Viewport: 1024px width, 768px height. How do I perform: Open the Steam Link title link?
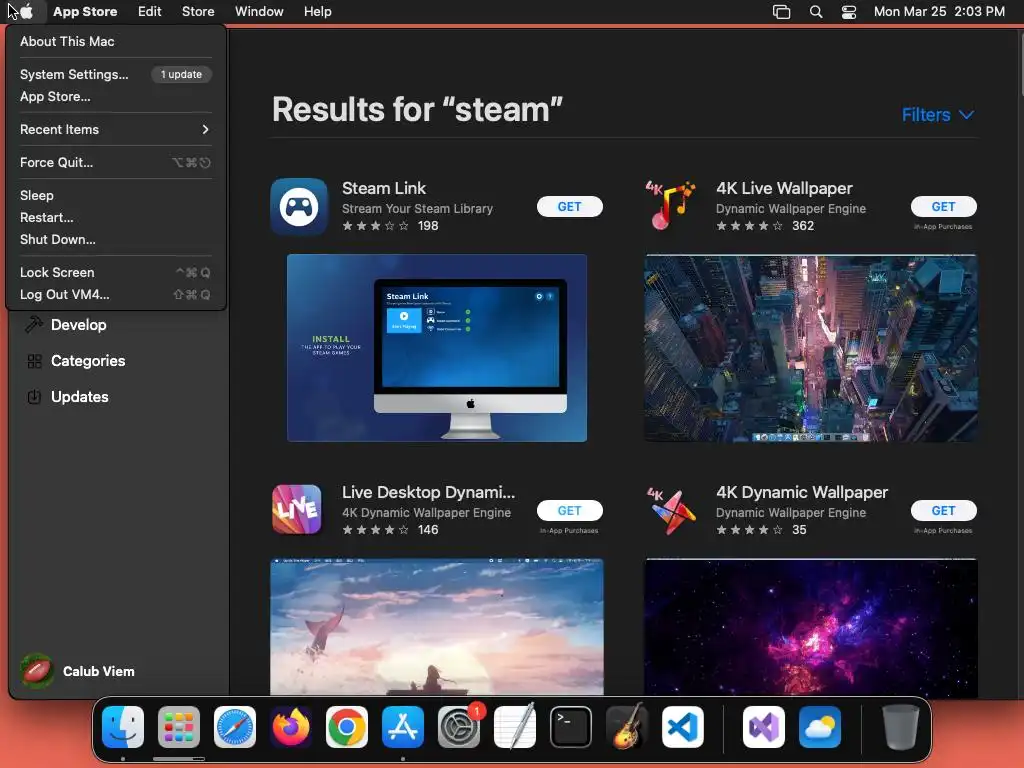(384, 188)
